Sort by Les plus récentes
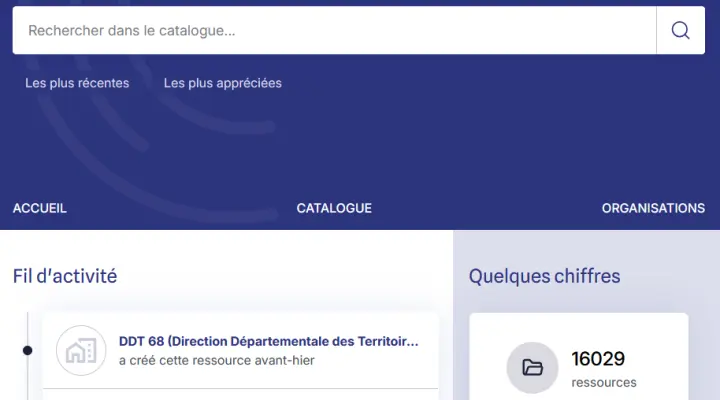This screenshot has width=720, height=400. (x=77, y=83)
